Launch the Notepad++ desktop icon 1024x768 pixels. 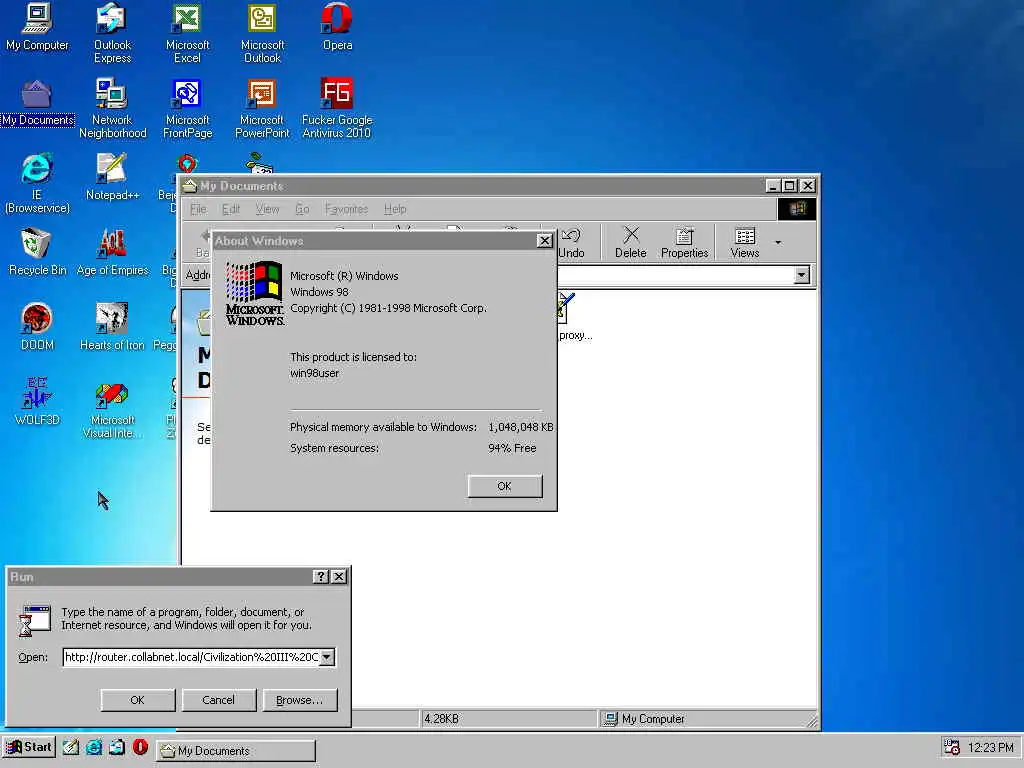[112, 177]
